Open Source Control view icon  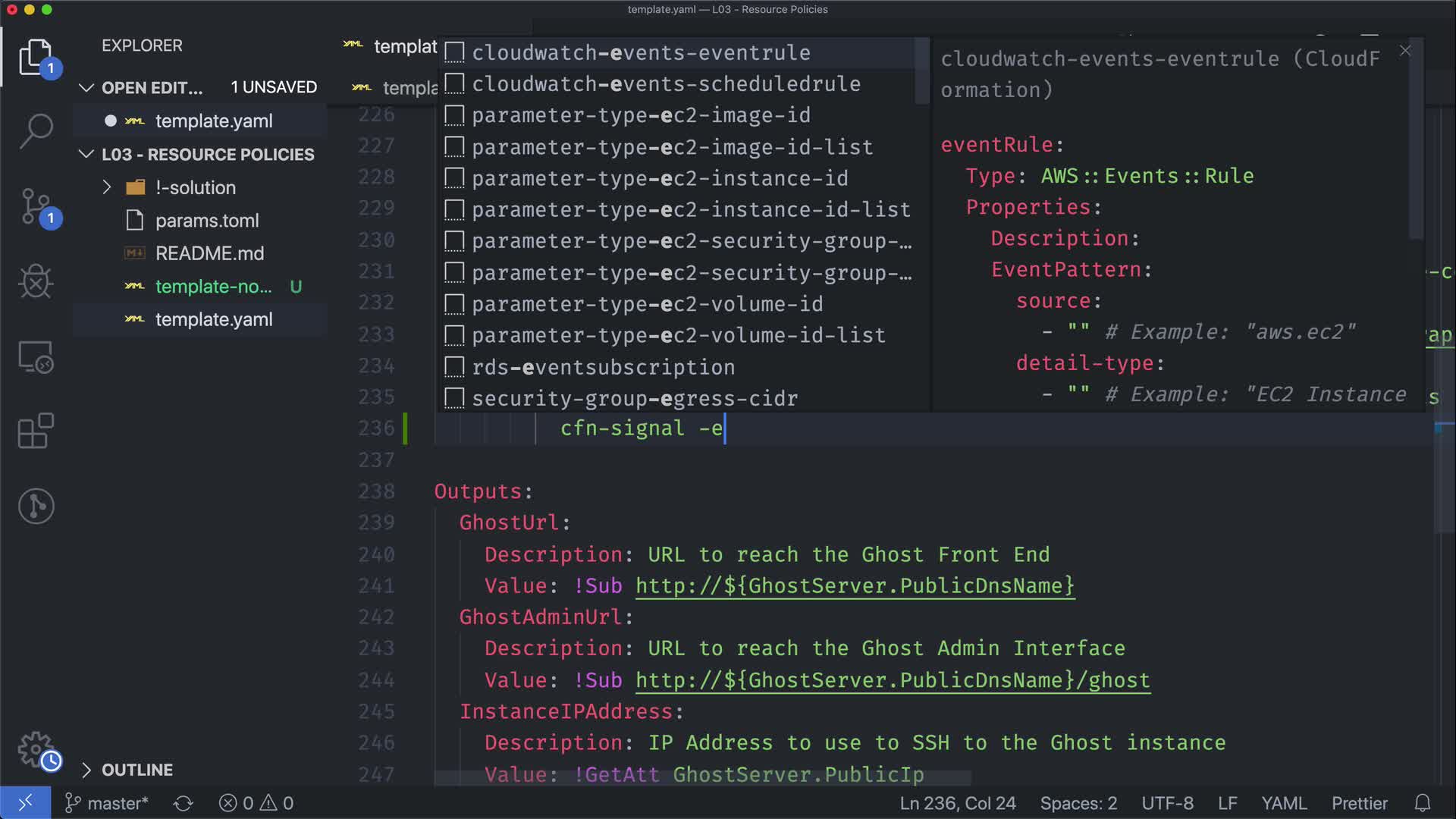[36, 206]
